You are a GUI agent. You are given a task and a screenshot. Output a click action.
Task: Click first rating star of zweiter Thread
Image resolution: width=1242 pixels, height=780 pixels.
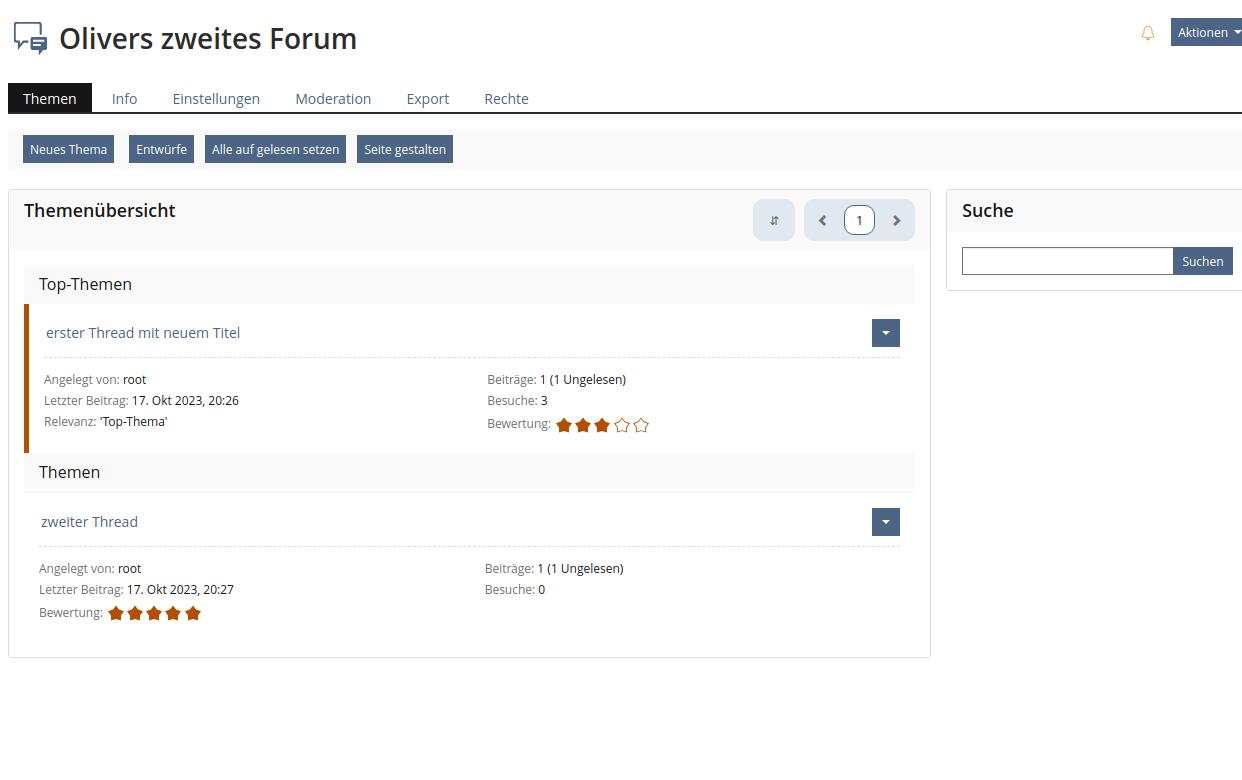pyautogui.click(x=116, y=613)
